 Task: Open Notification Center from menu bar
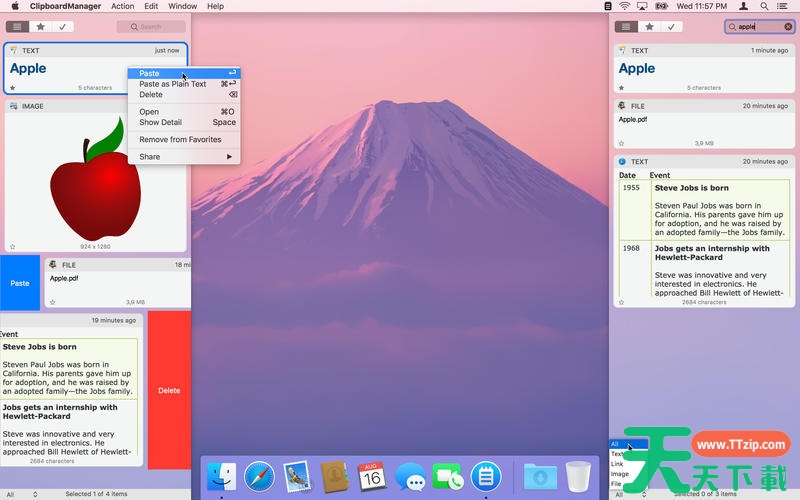pos(782,6)
